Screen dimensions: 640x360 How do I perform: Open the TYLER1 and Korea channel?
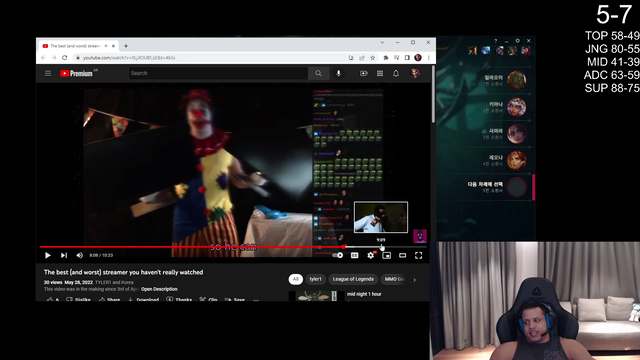tap(114, 282)
